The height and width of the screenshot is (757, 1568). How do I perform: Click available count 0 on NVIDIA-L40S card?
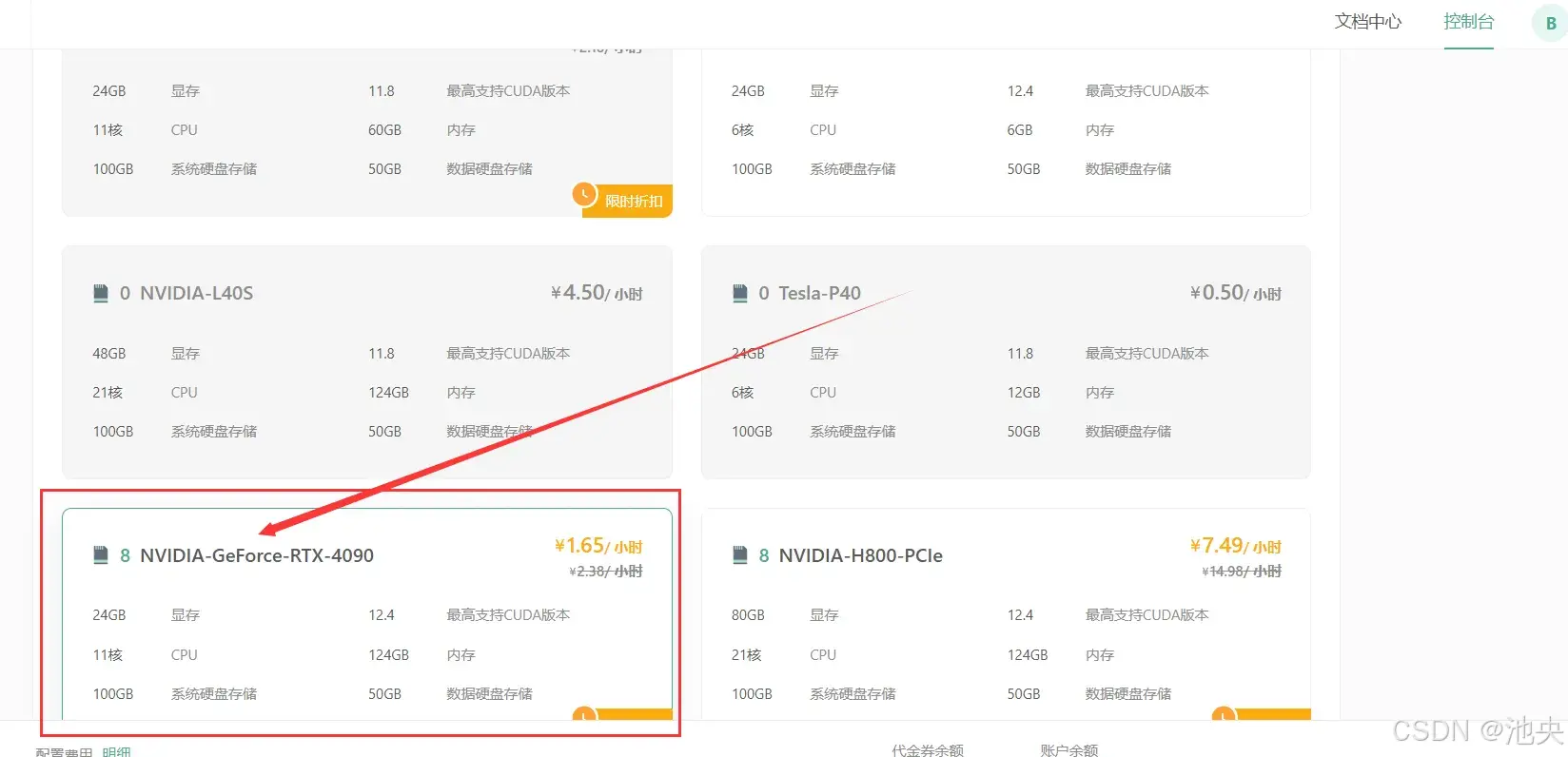click(125, 293)
